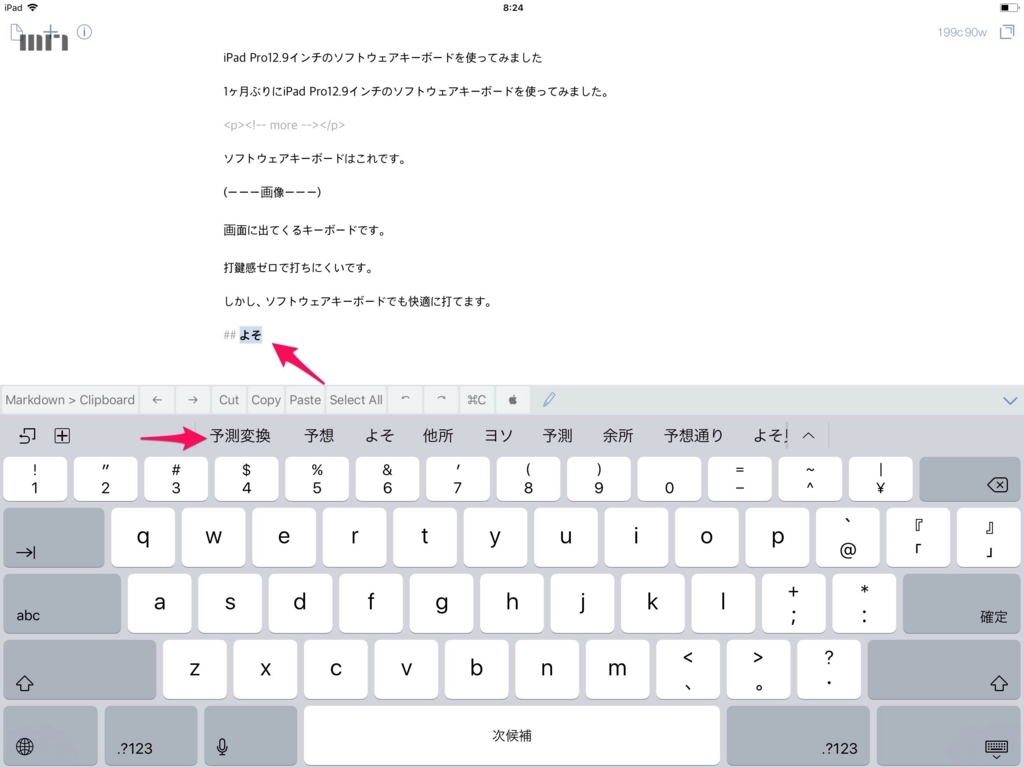The width and height of the screenshot is (1024, 768).
Task: Tap the Cut button
Action: pos(229,400)
